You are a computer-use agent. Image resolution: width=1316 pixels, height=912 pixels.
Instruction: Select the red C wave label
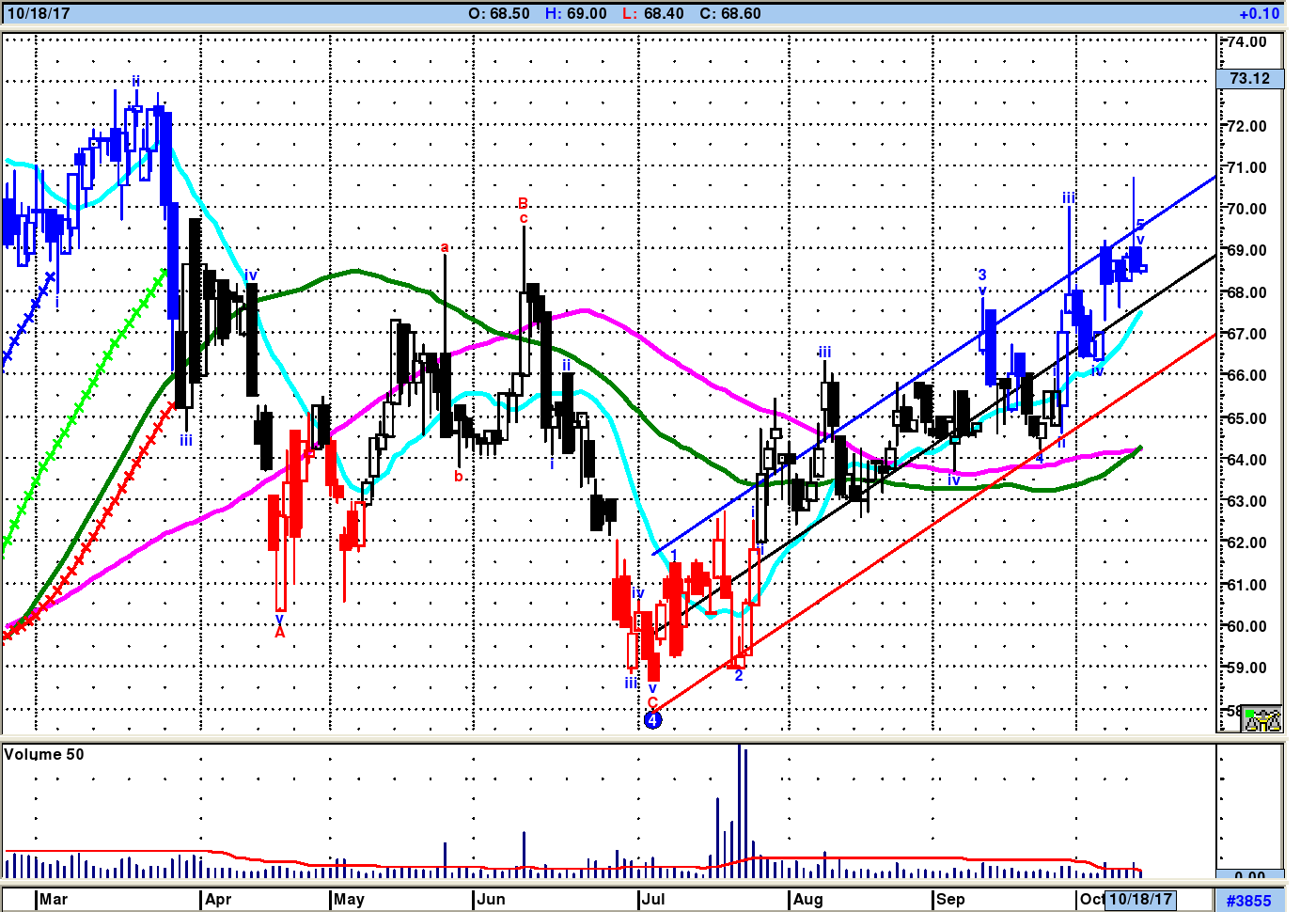(x=652, y=702)
